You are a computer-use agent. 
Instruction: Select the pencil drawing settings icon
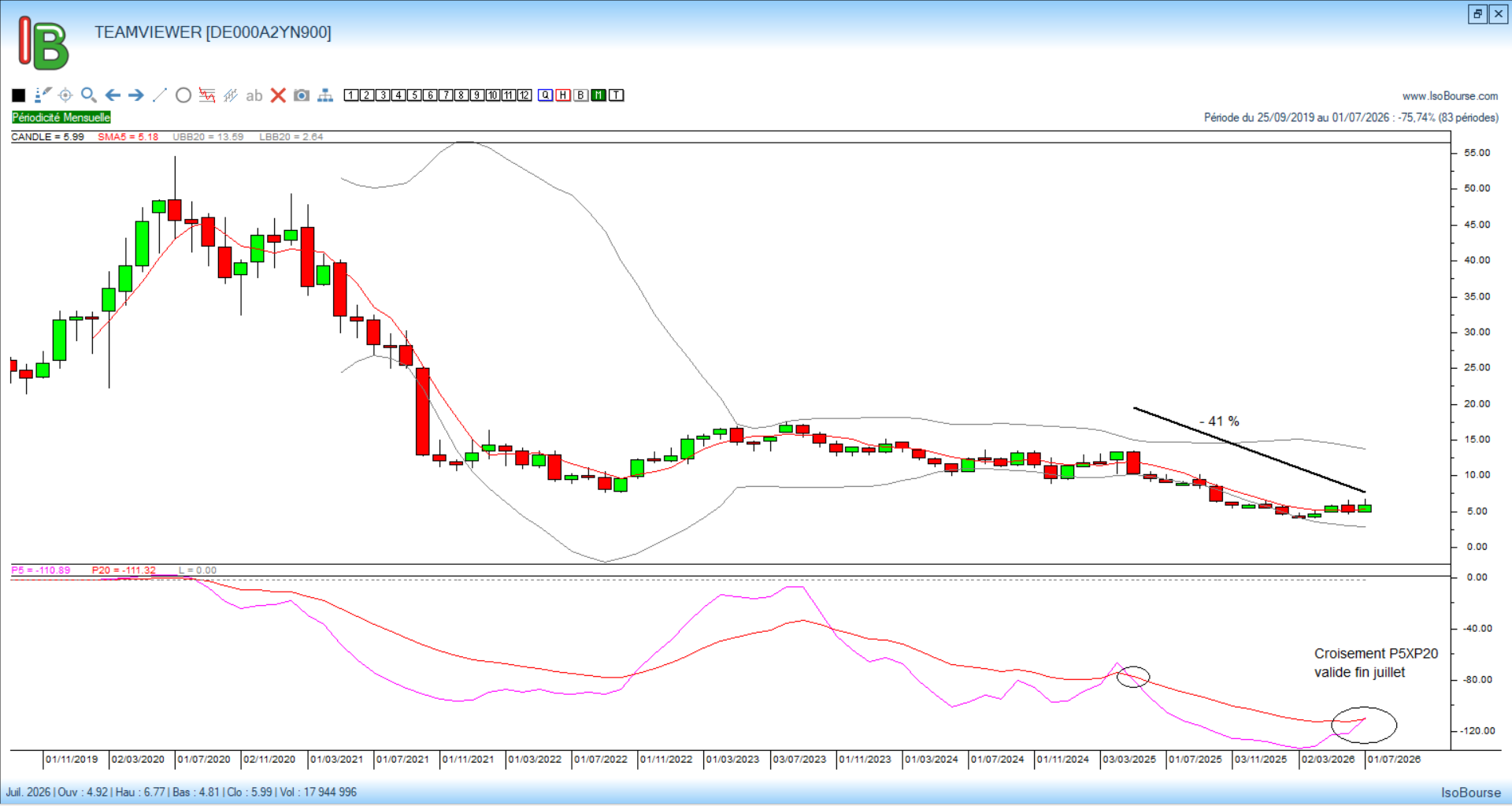point(43,95)
